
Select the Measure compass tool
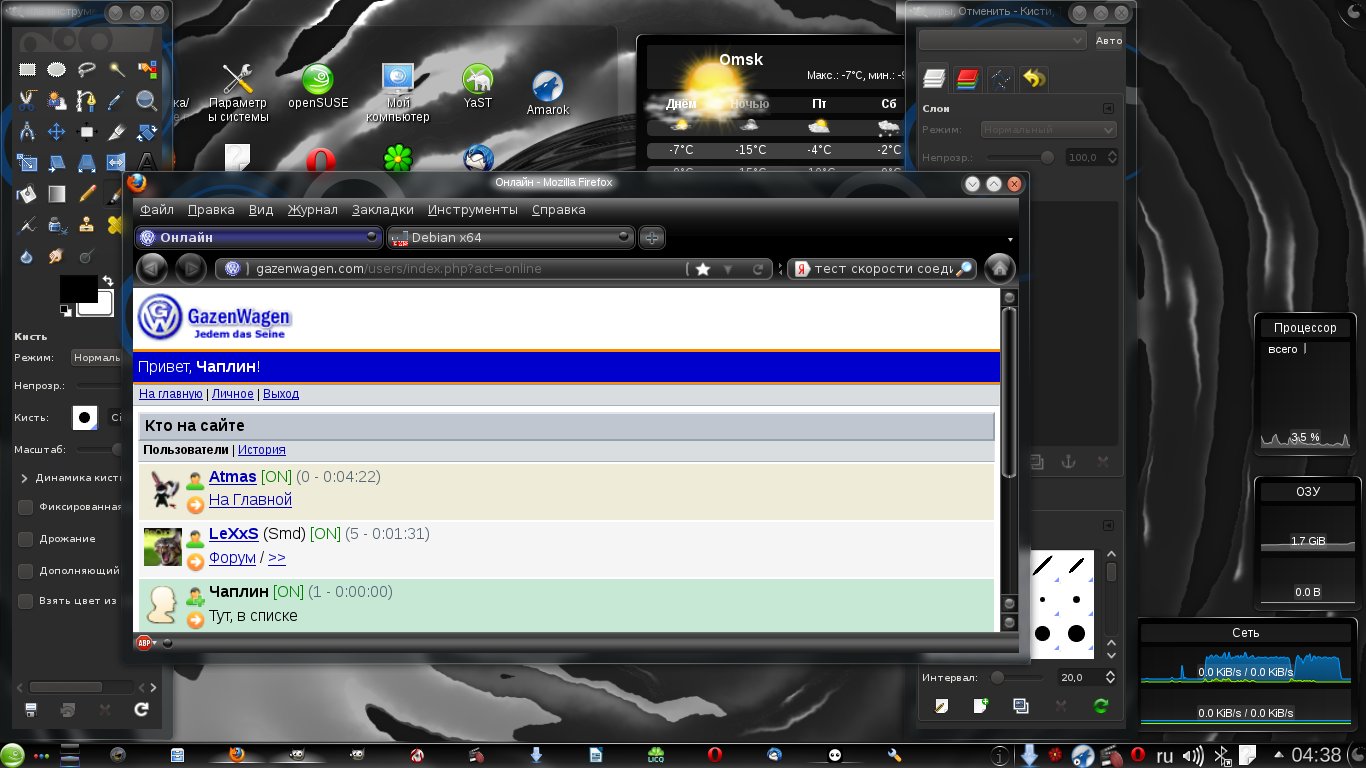27,131
